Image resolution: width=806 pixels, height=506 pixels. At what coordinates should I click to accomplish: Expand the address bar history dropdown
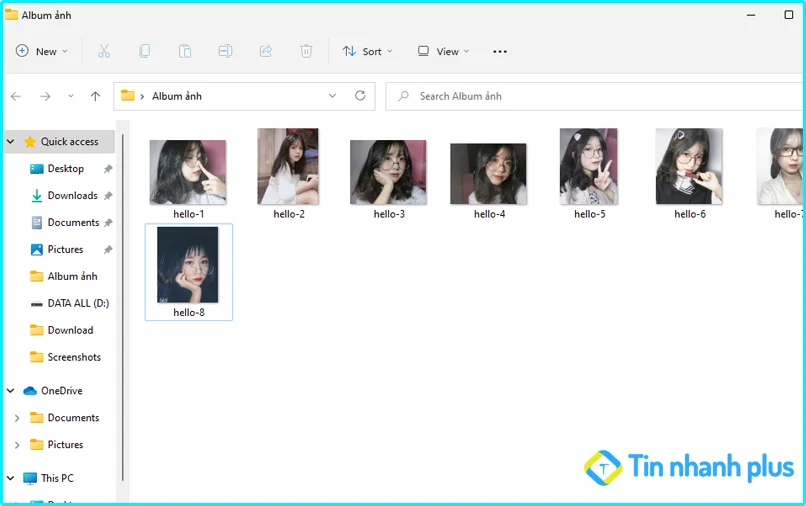point(333,96)
